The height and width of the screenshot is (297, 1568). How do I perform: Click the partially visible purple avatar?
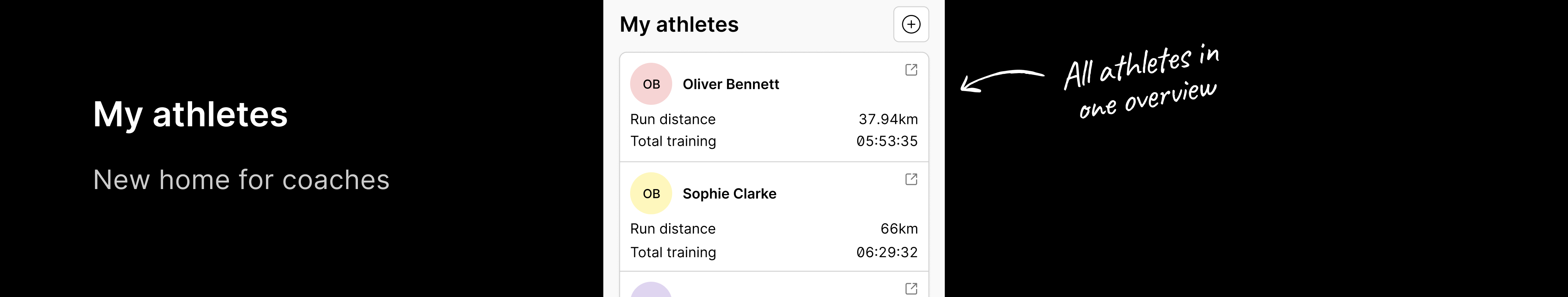point(651,290)
